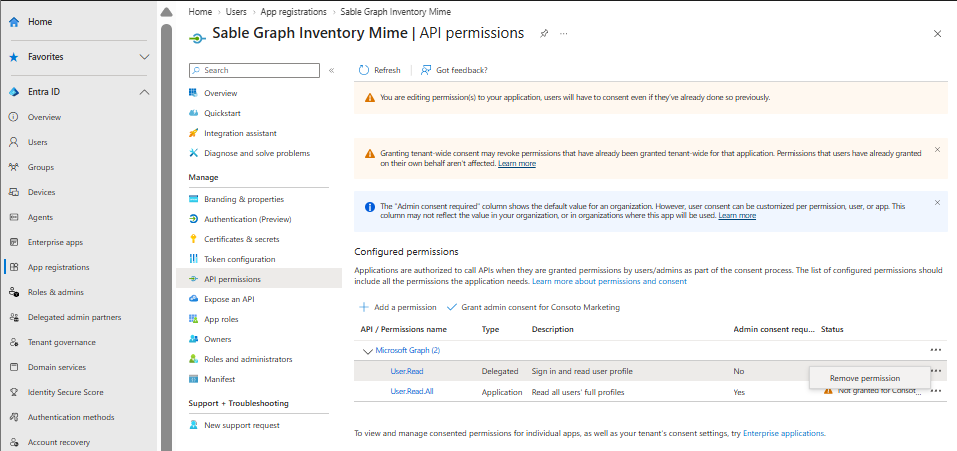Open Authentication methods

pyautogui.click(x=71, y=417)
